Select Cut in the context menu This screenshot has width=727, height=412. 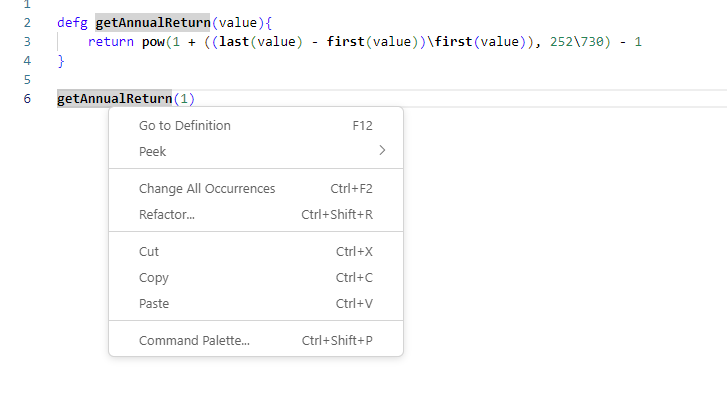click(x=149, y=252)
